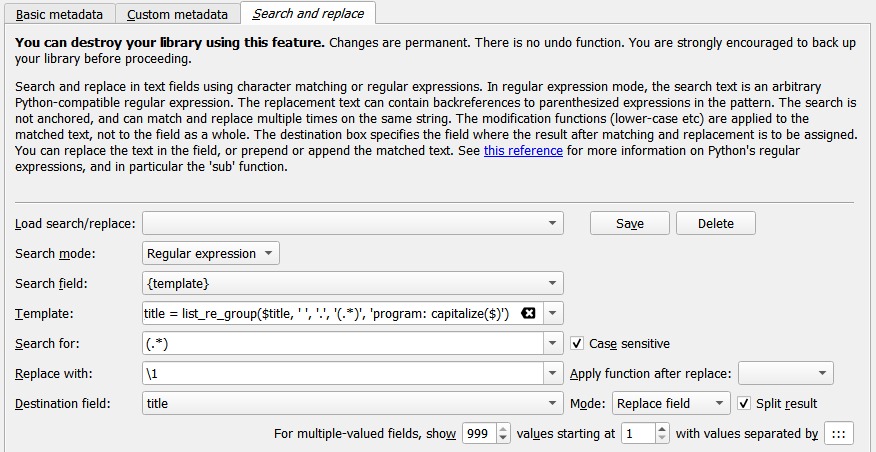Screen dimensions: 876x452
Task: Expand the Template history dropdown arrow
Action: pos(553,313)
